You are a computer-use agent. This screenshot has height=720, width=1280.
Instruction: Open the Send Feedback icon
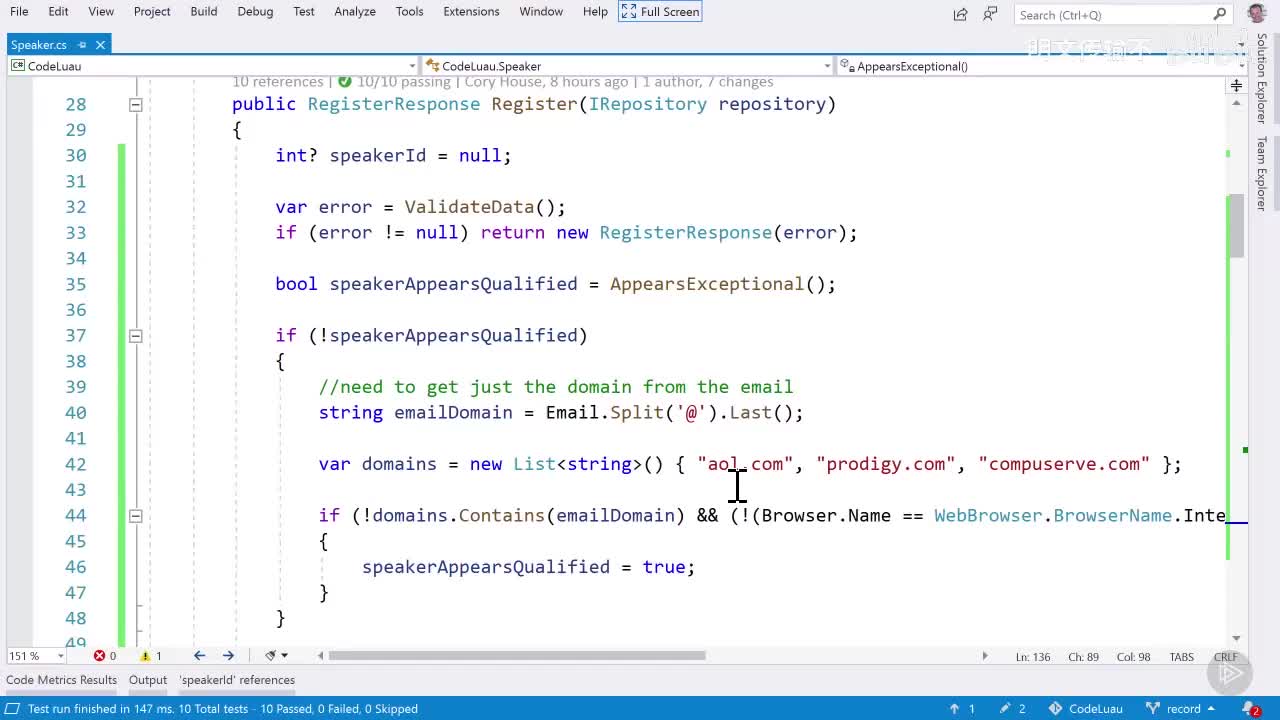(x=990, y=14)
